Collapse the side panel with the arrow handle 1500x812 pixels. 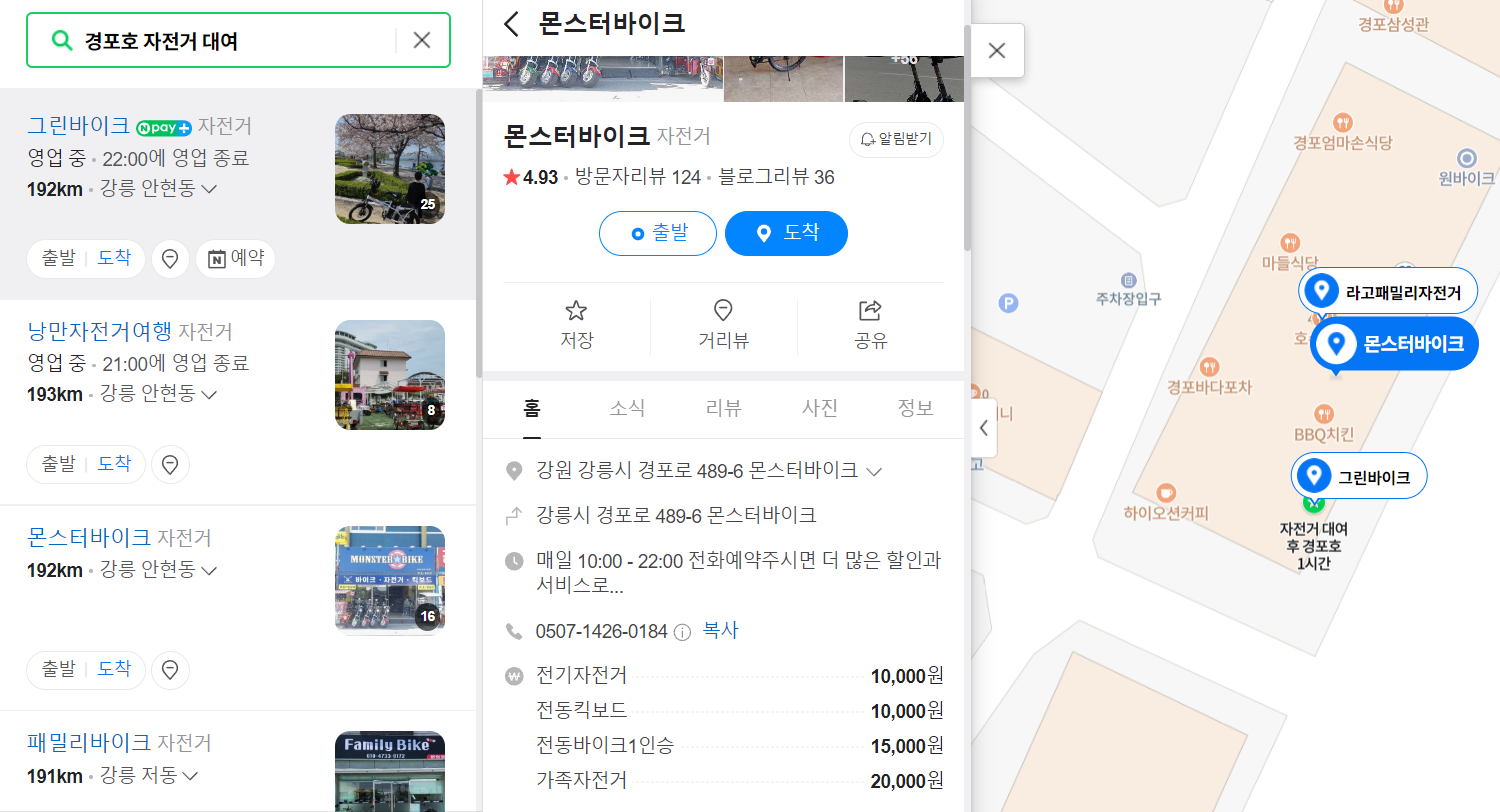click(x=984, y=428)
